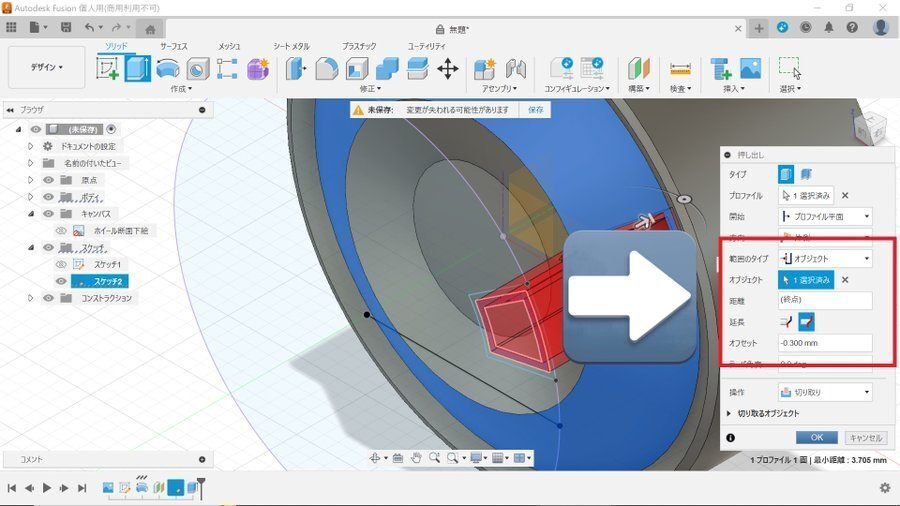Hide スケッチ2 using its eye icon
Screen dimensions: 900x506
(61, 281)
